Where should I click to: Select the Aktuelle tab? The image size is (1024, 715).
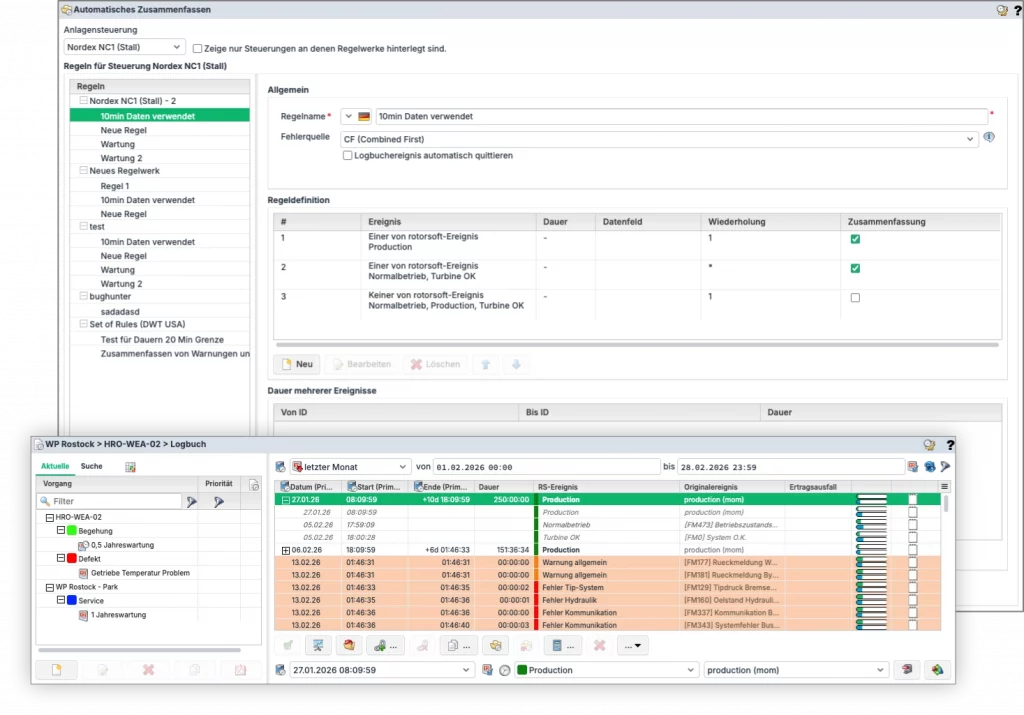click(54, 467)
